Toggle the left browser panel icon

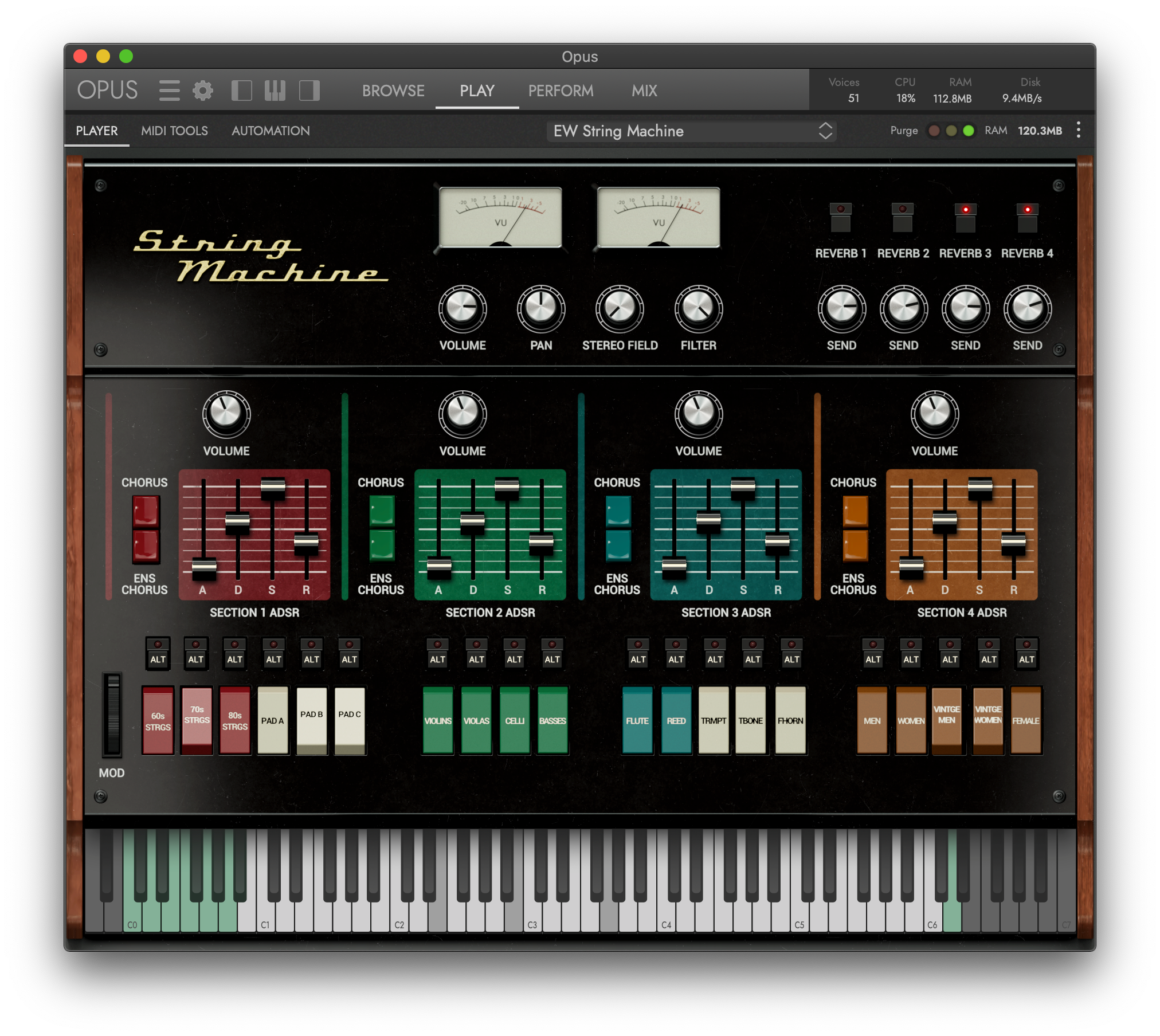coord(241,90)
